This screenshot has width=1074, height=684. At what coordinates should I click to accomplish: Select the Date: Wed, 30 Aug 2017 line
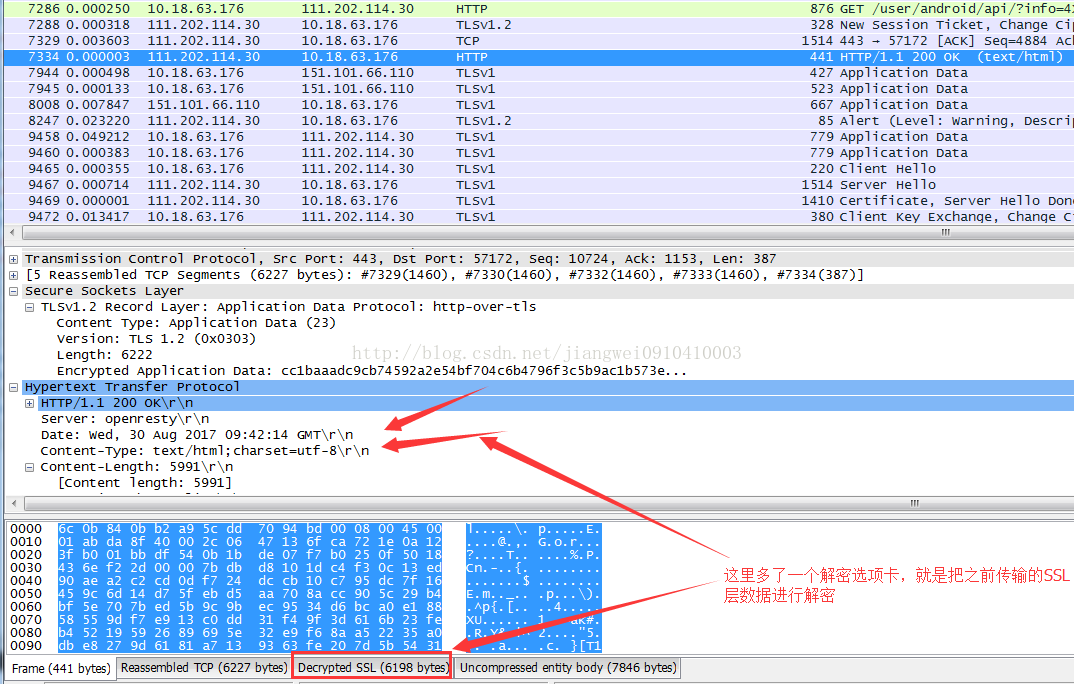[x=197, y=435]
